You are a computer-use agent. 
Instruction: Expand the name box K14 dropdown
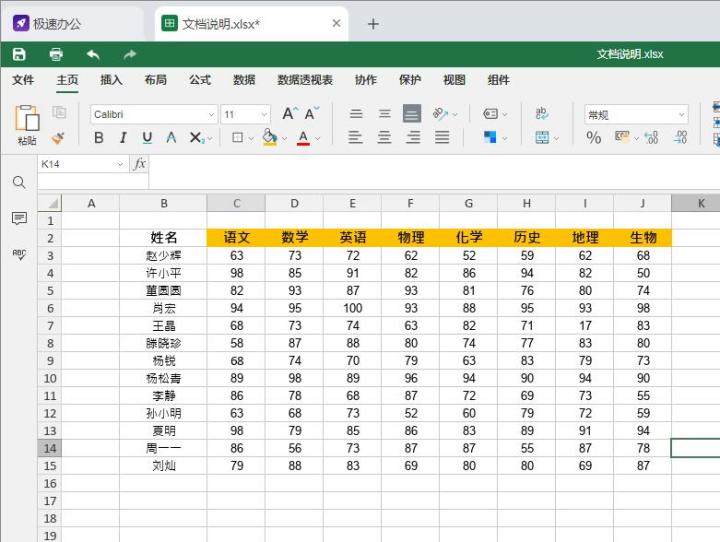(120, 164)
